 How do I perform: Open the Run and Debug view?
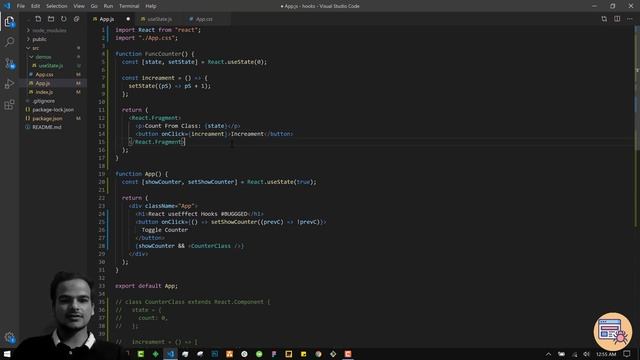coord(9,84)
